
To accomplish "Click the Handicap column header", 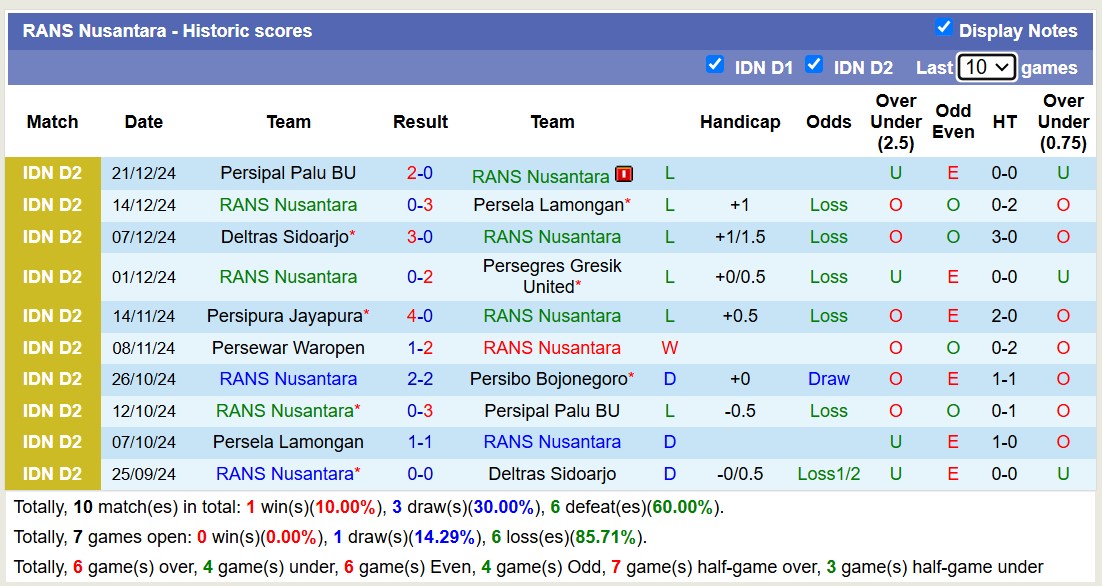I will 740,122.
